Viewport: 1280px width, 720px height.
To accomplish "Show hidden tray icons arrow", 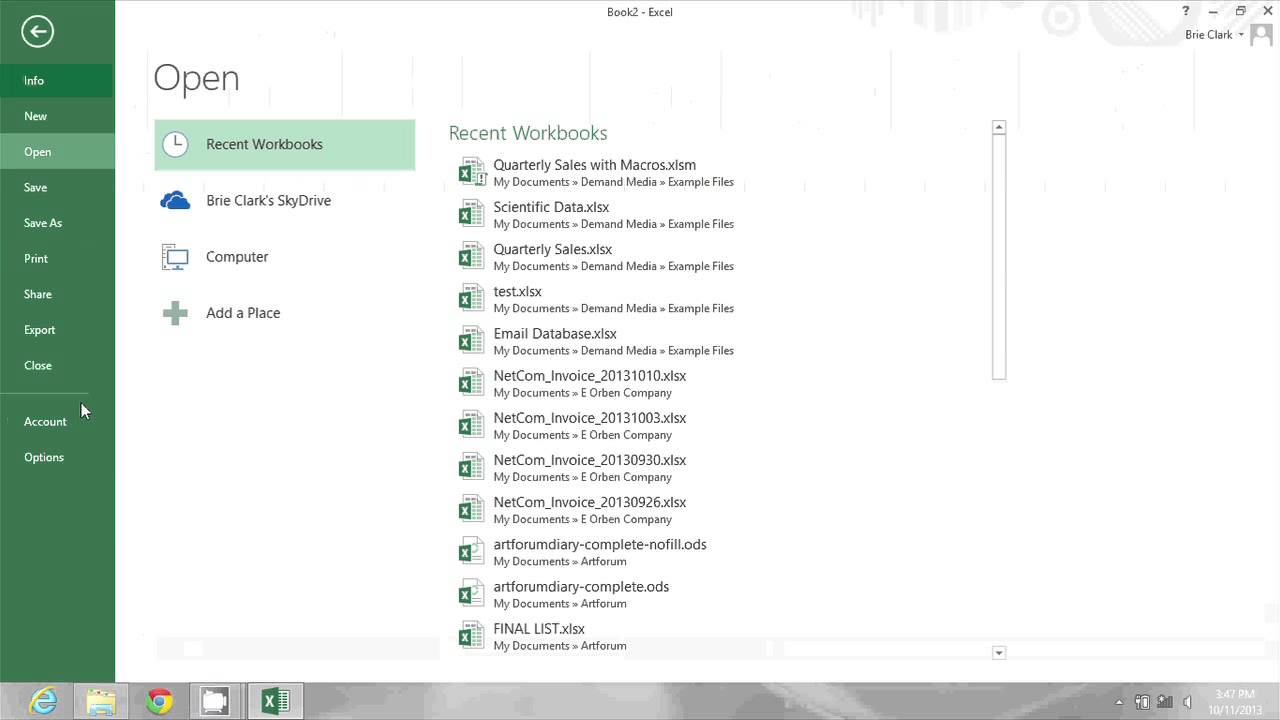I will click(1119, 702).
